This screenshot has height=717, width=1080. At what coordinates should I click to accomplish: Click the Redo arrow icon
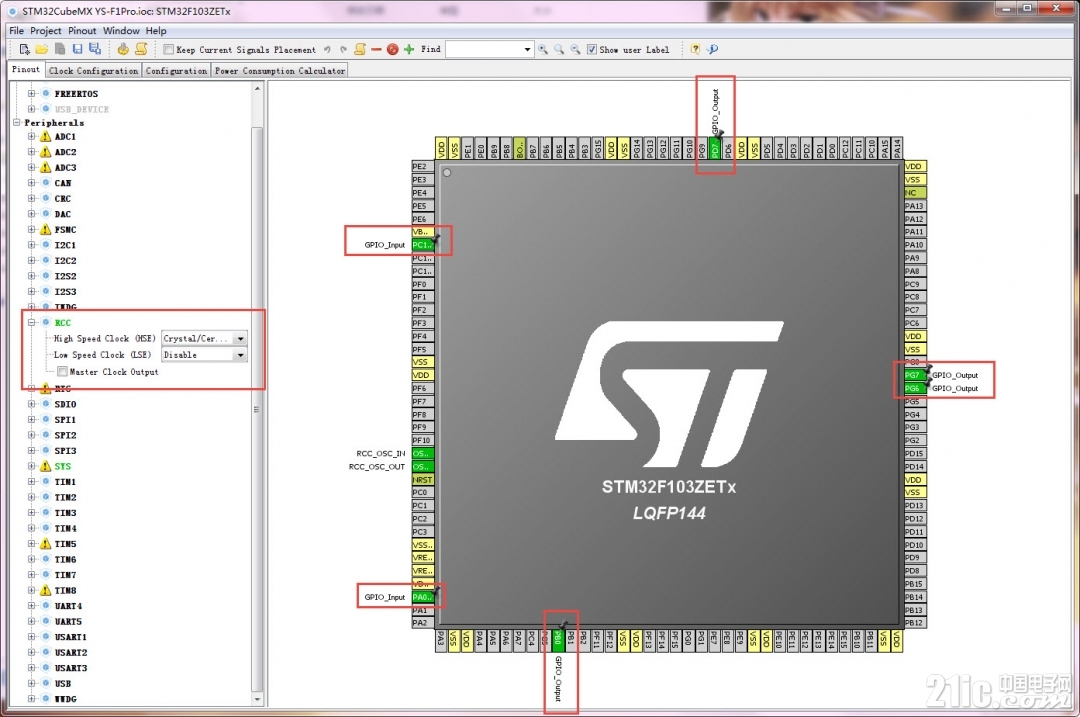pyautogui.click(x=344, y=50)
